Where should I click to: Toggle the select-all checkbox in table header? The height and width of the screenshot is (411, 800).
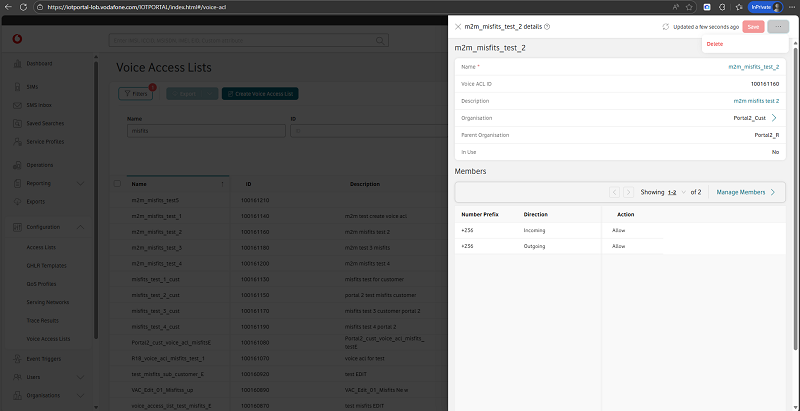117,184
